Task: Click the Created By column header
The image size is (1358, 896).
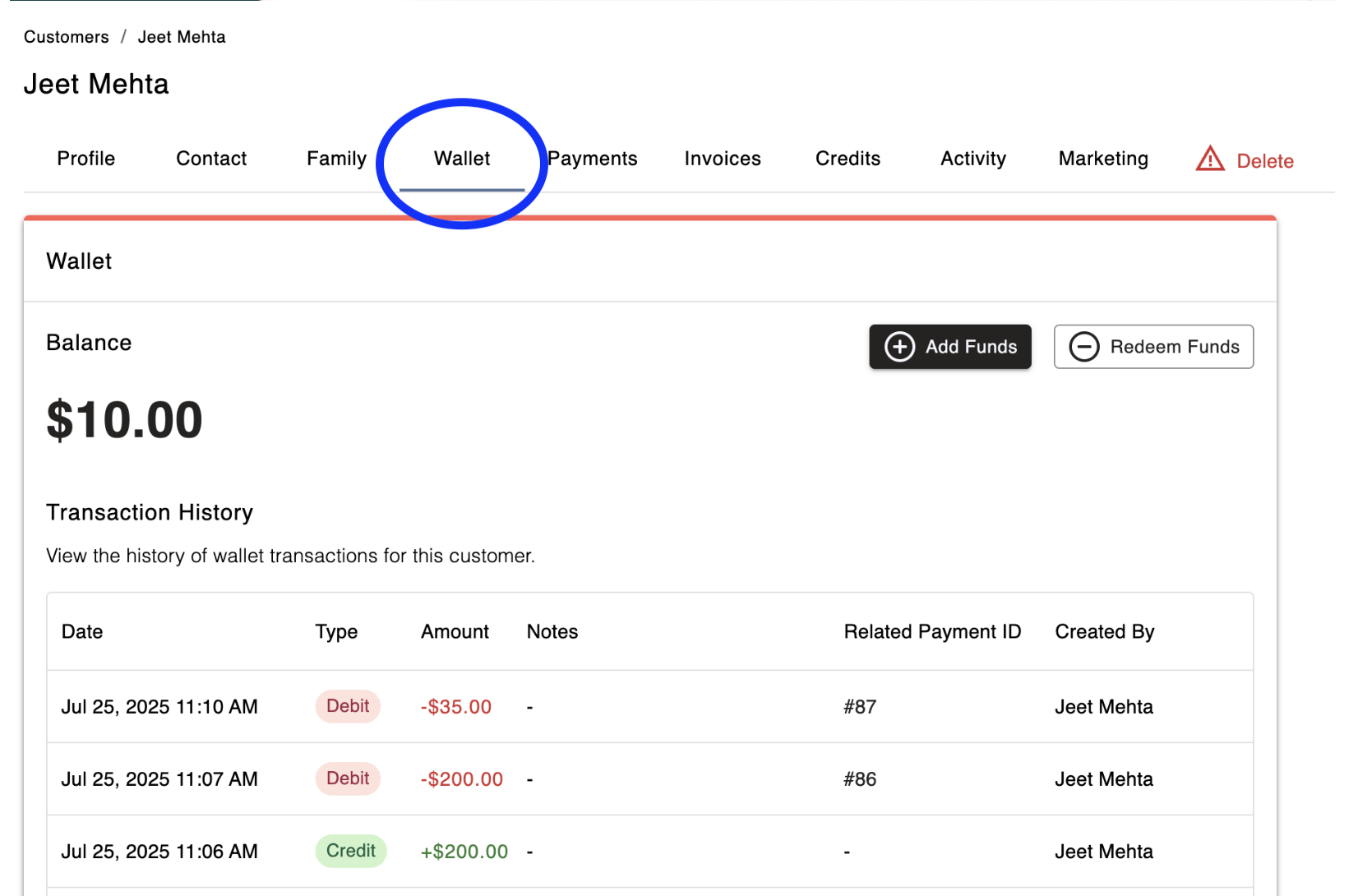Action: pyautogui.click(x=1105, y=632)
